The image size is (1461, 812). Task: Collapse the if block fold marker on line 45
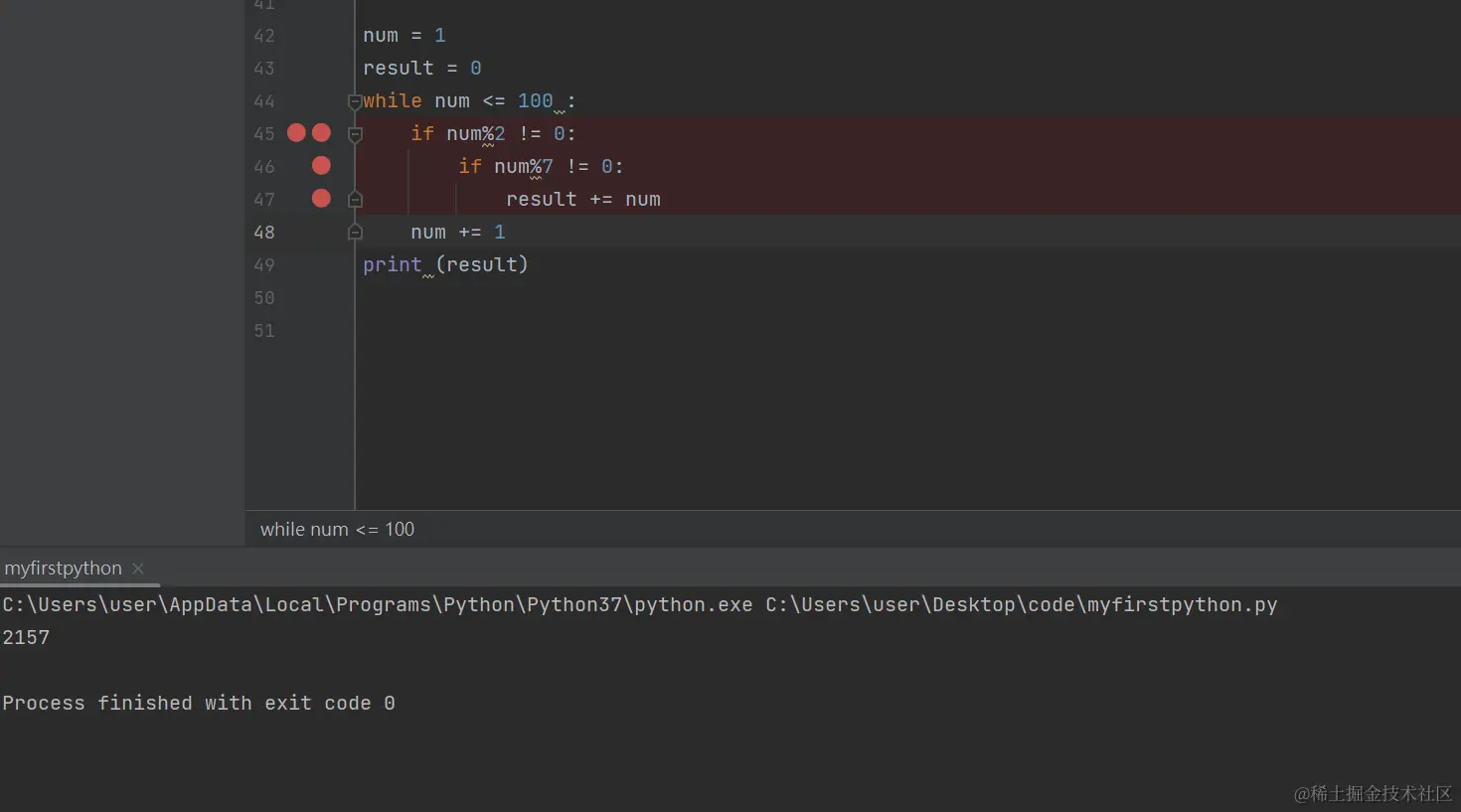[x=355, y=134]
